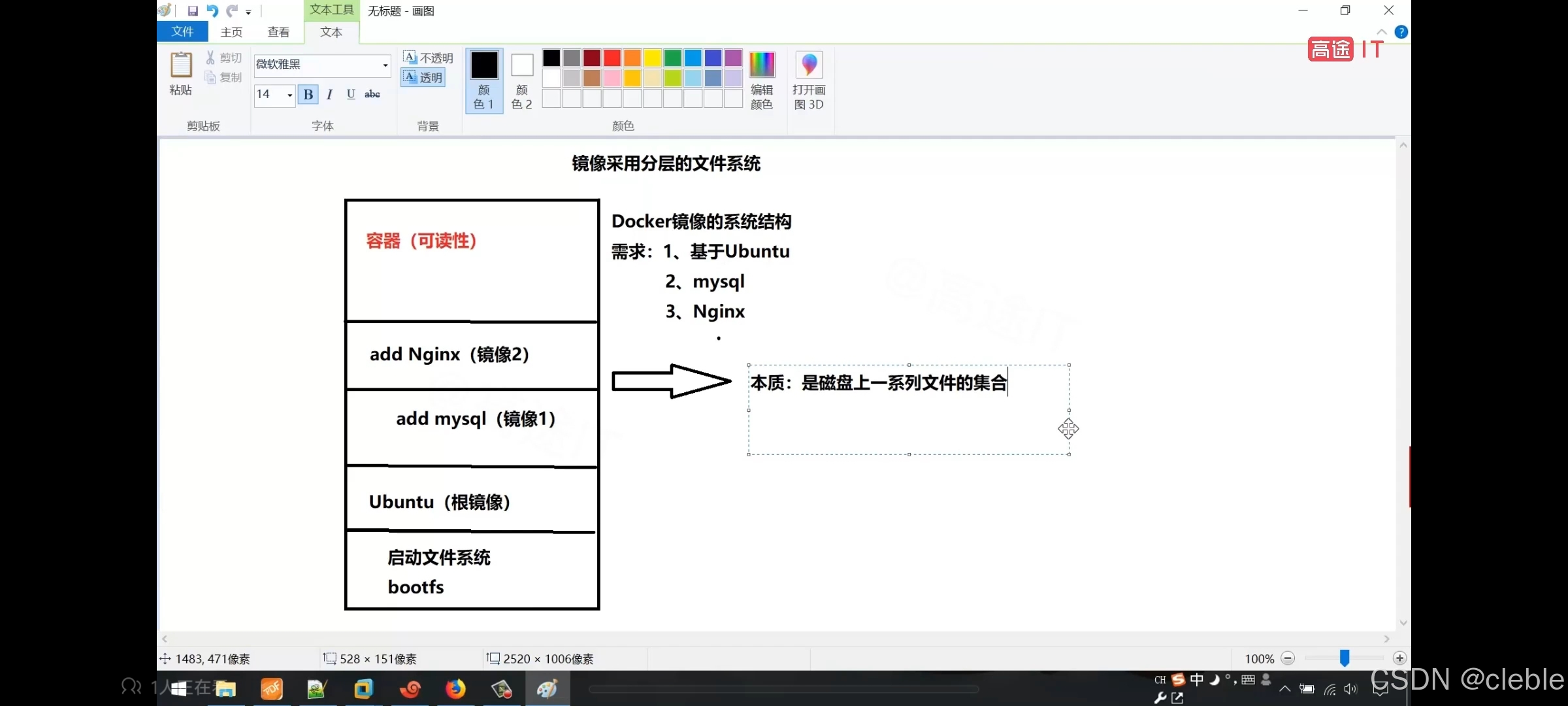Toggle Italic text formatting
The image size is (1568, 706).
330,95
